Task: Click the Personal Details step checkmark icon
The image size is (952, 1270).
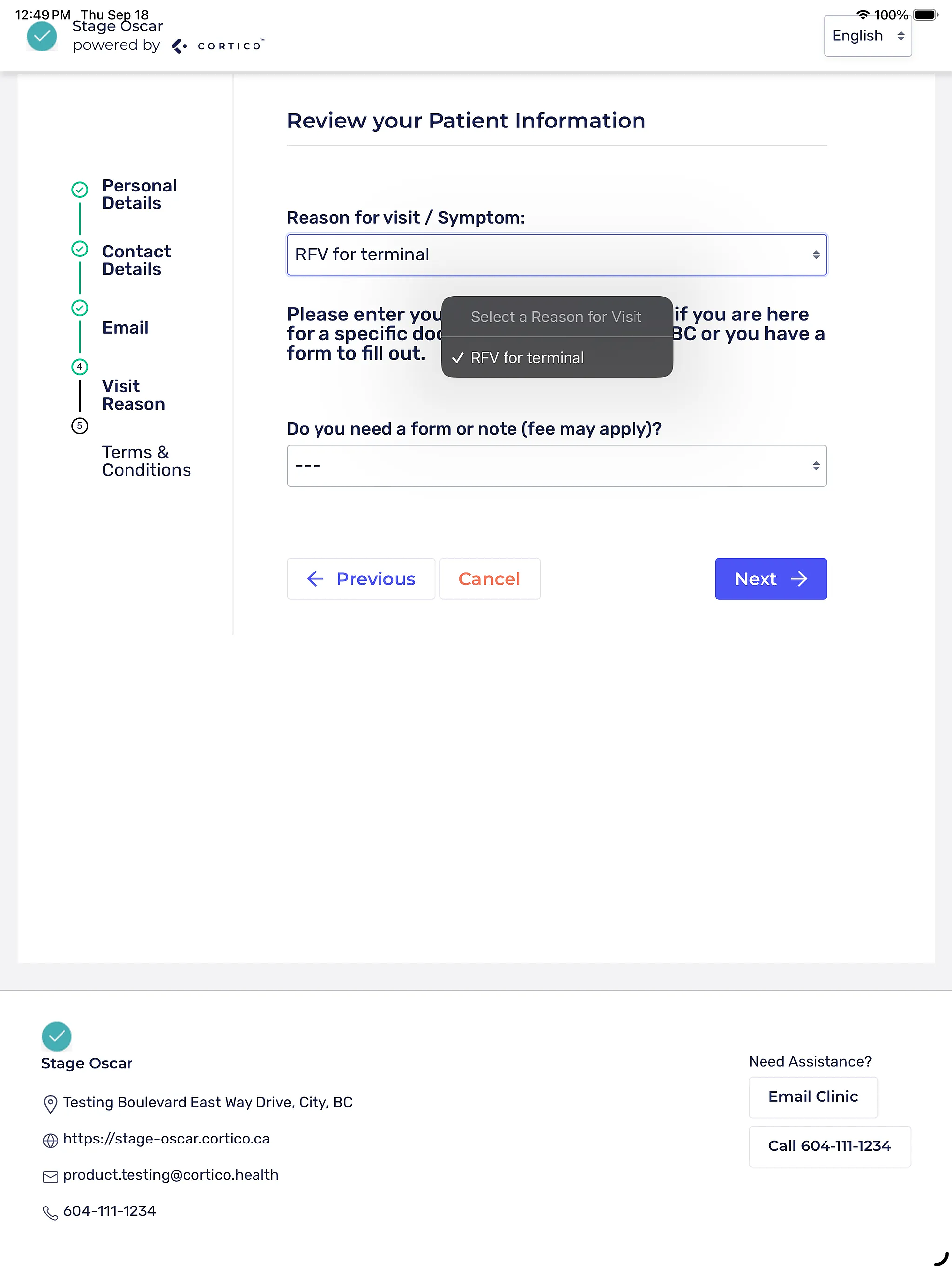Action: [x=80, y=190]
